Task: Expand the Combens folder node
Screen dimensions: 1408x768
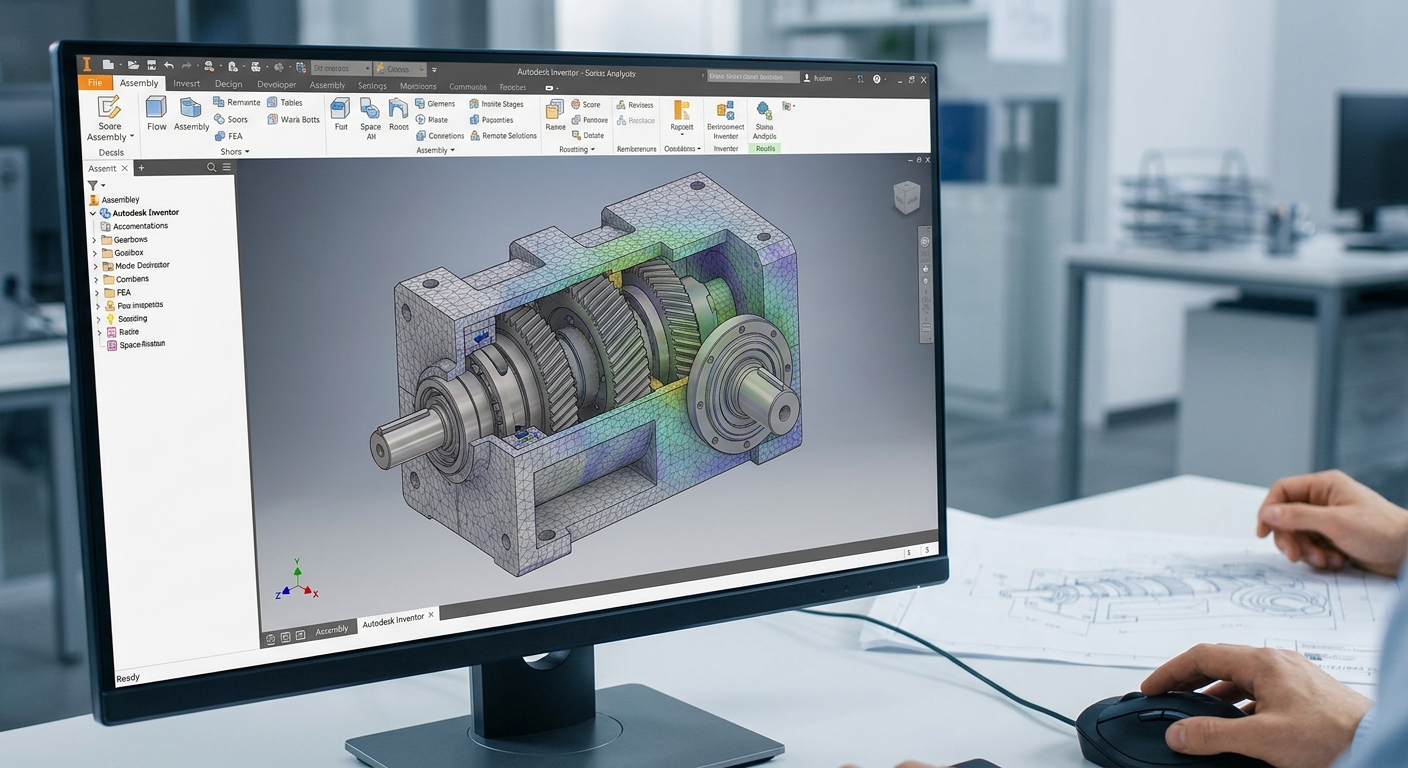Action: point(96,280)
